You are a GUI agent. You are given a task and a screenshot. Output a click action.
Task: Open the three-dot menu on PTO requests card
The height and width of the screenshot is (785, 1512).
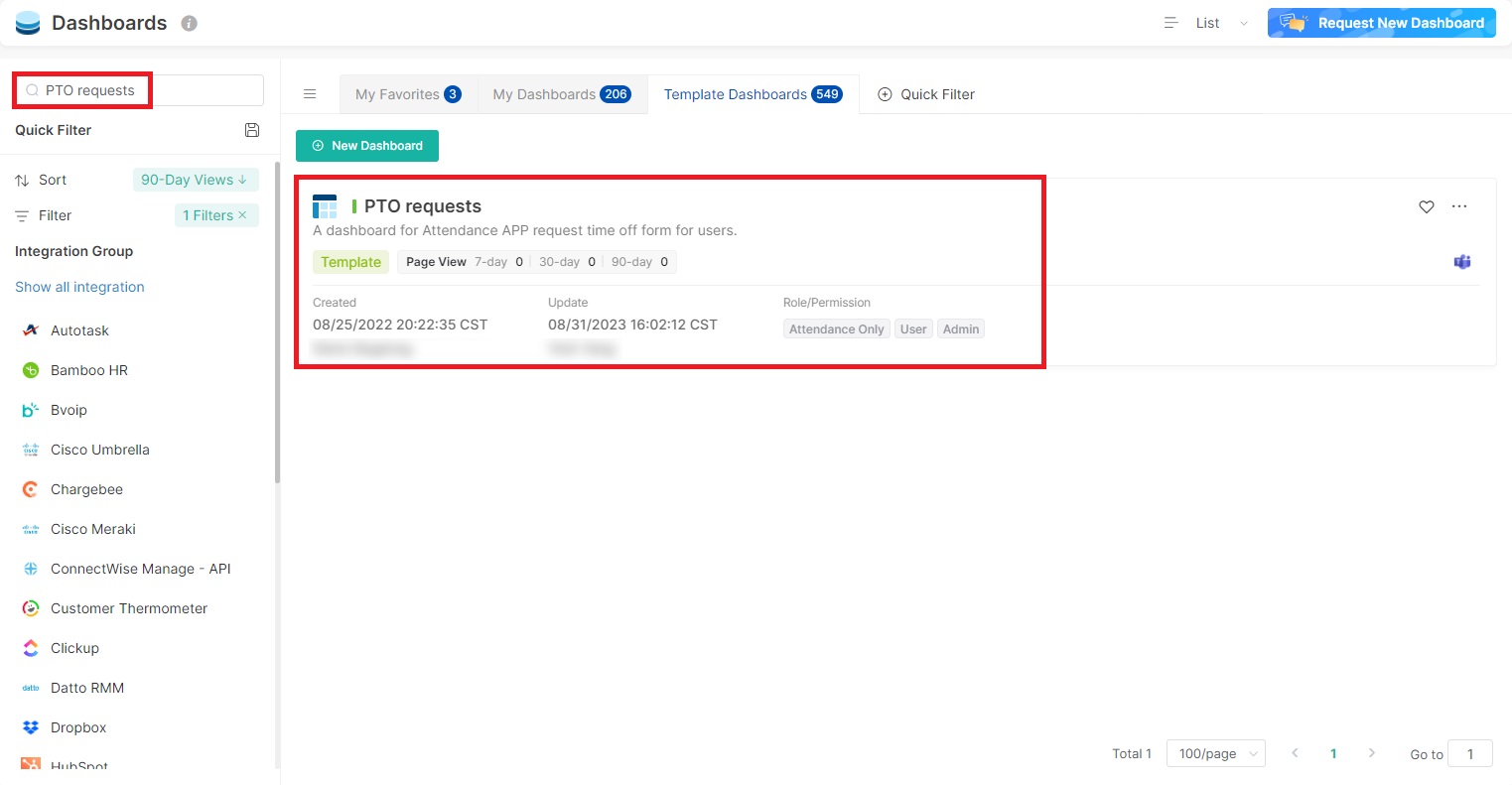(x=1458, y=206)
